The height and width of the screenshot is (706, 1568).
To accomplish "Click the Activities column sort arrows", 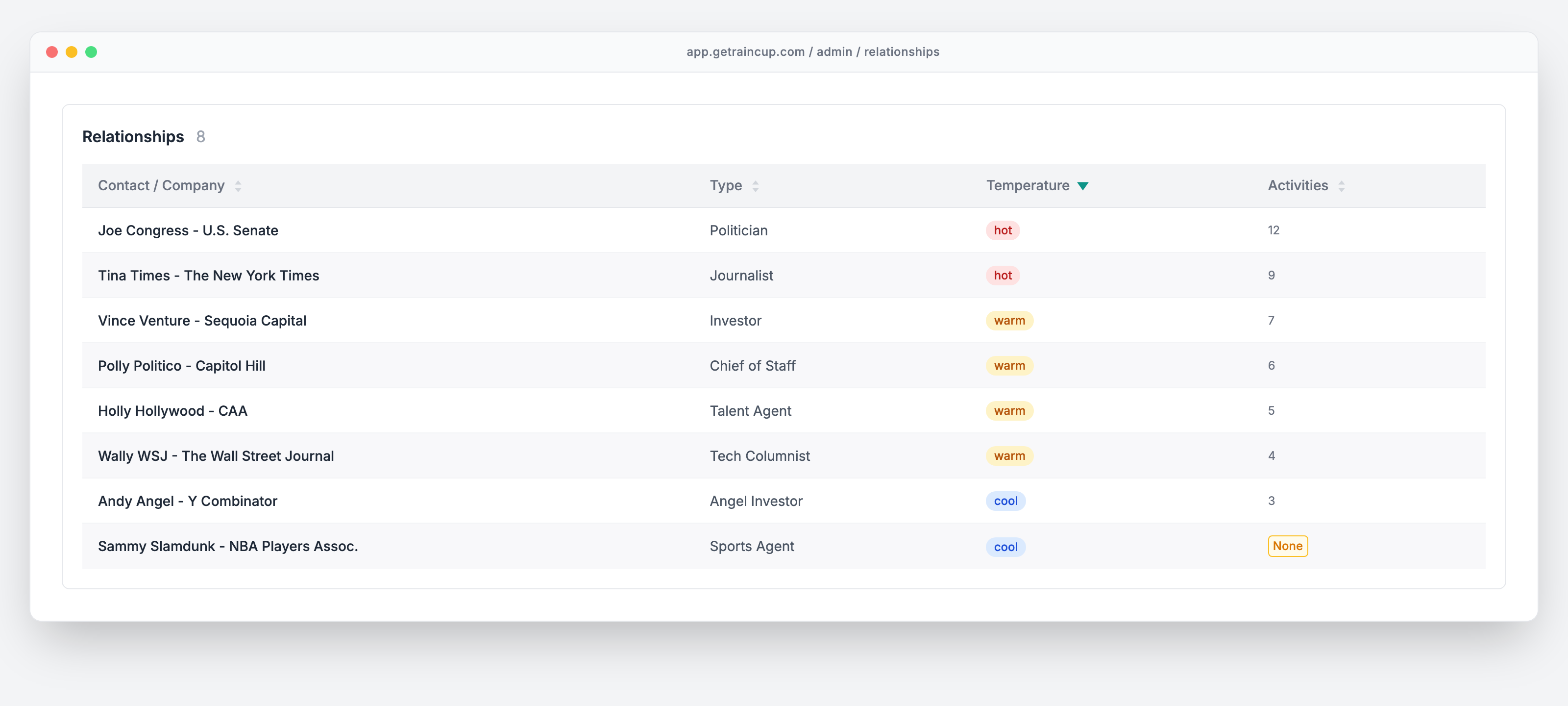I will (1342, 186).
